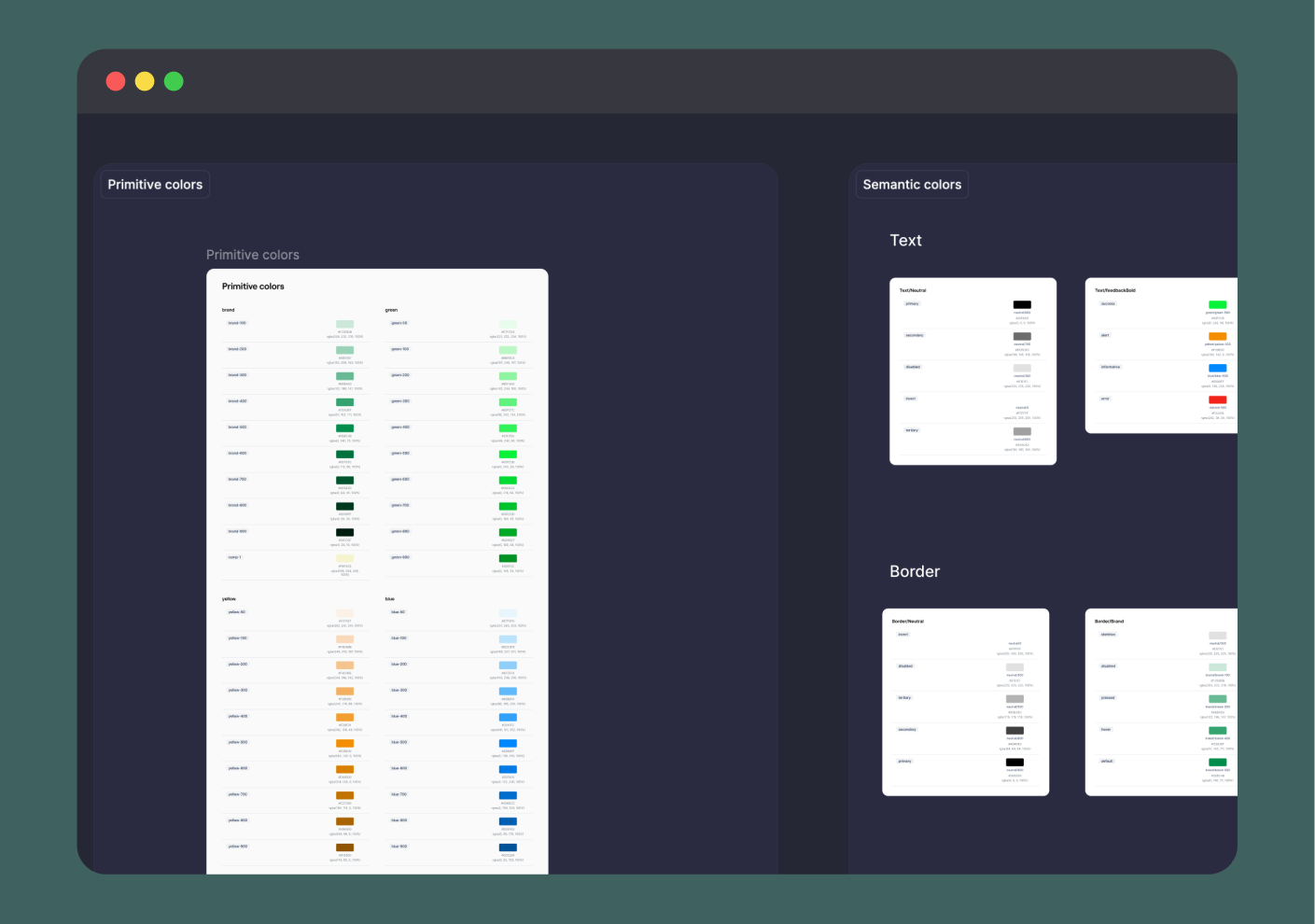Screen dimensions: 1315x924
Task: Select the Semantic colors section label
Action: pos(912,185)
